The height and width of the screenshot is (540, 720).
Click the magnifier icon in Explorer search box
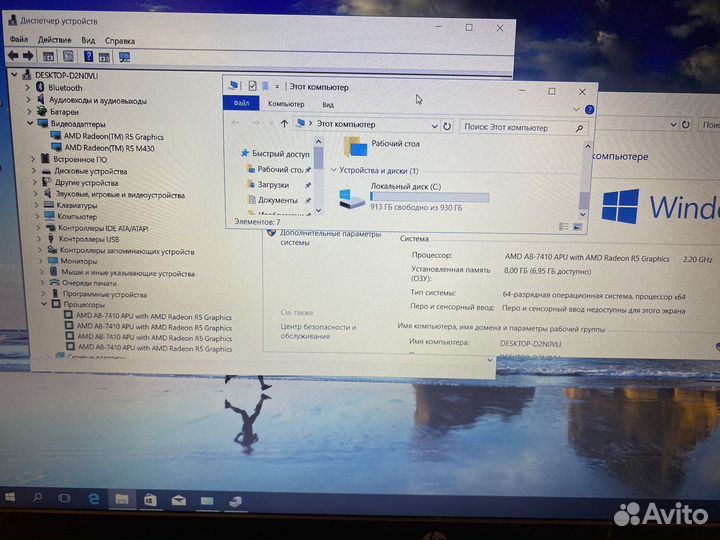coord(579,129)
